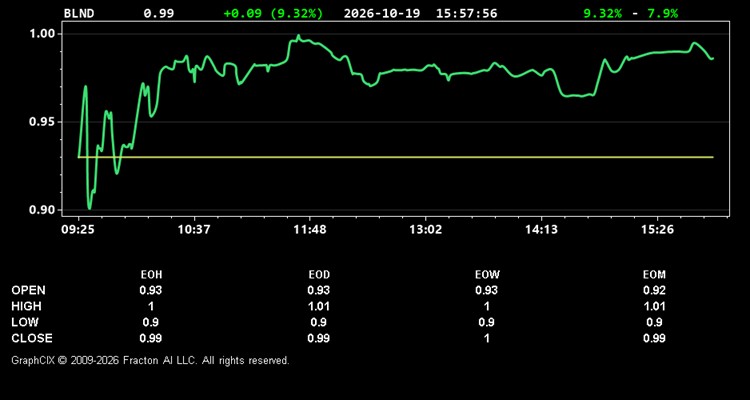Click the GraphCIX copyright notice
The height and width of the screenshot is (400, 750).
[x=150, y=360]
